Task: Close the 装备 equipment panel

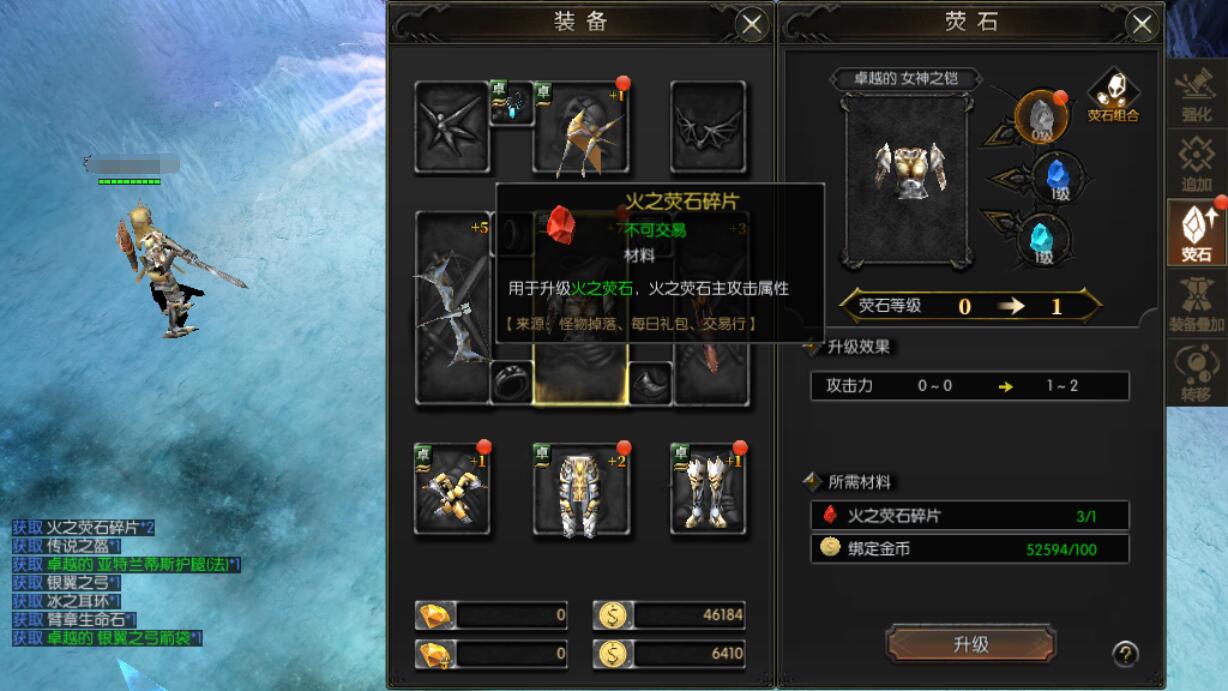Action: click(752, 25)
